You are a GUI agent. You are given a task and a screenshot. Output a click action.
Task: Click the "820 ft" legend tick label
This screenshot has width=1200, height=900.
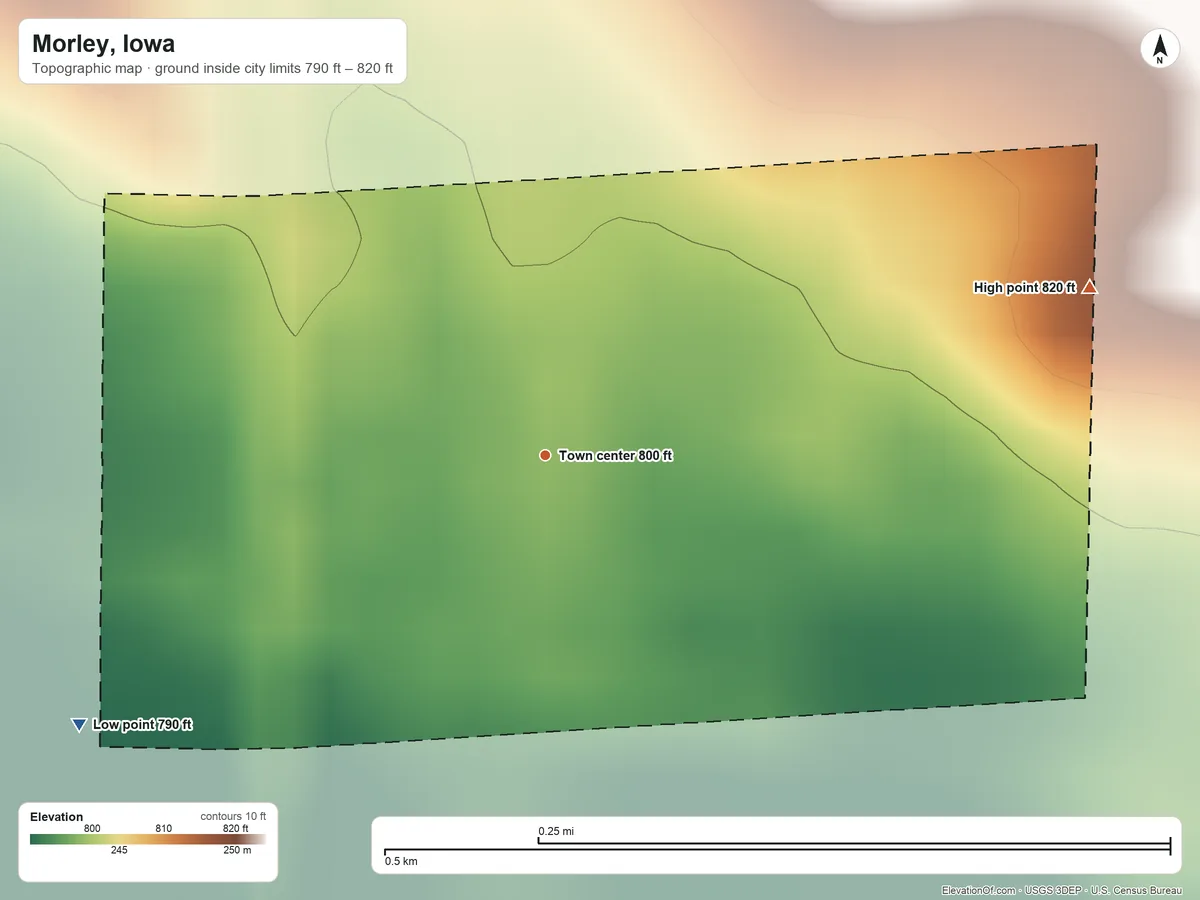click(235, 828)
